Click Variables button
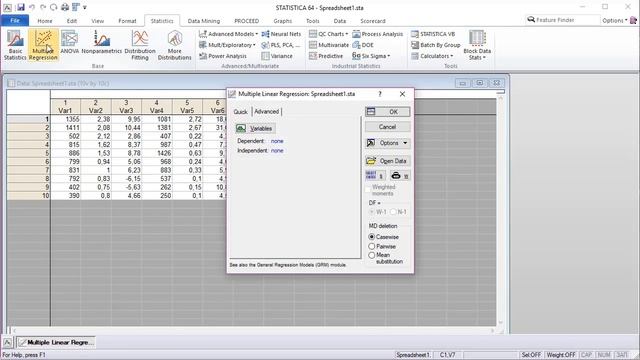640x360 pixels. tap(256, 129)
